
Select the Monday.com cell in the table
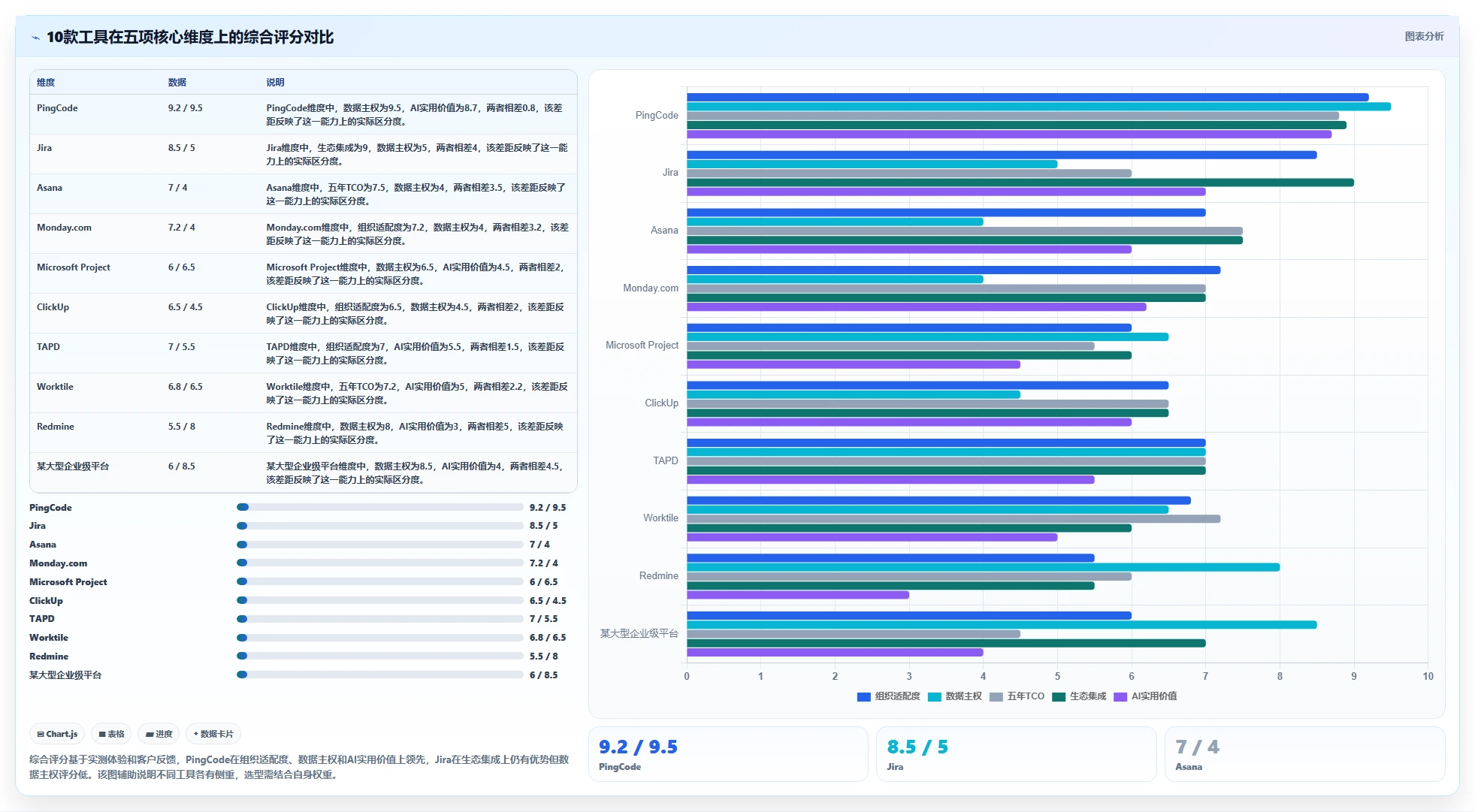(x=64, y=228)
